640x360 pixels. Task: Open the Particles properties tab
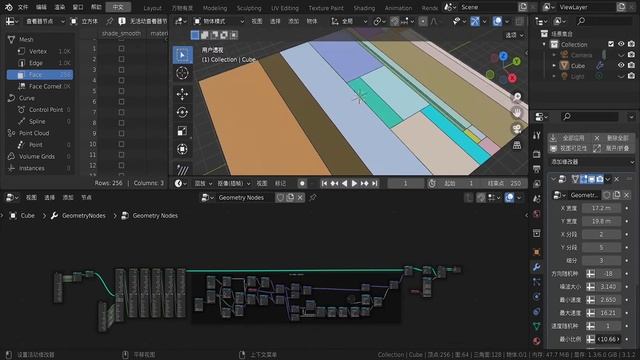537,282
